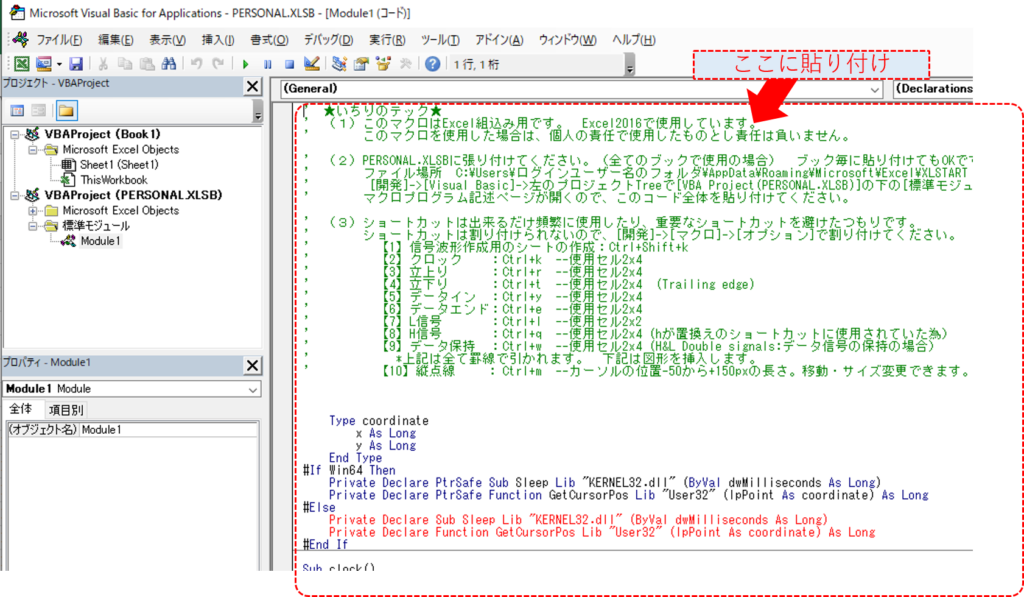Save the project with the floppy icon
Image resolution: width=1024 pixels, height=597 pixels.
pos(76,63)
